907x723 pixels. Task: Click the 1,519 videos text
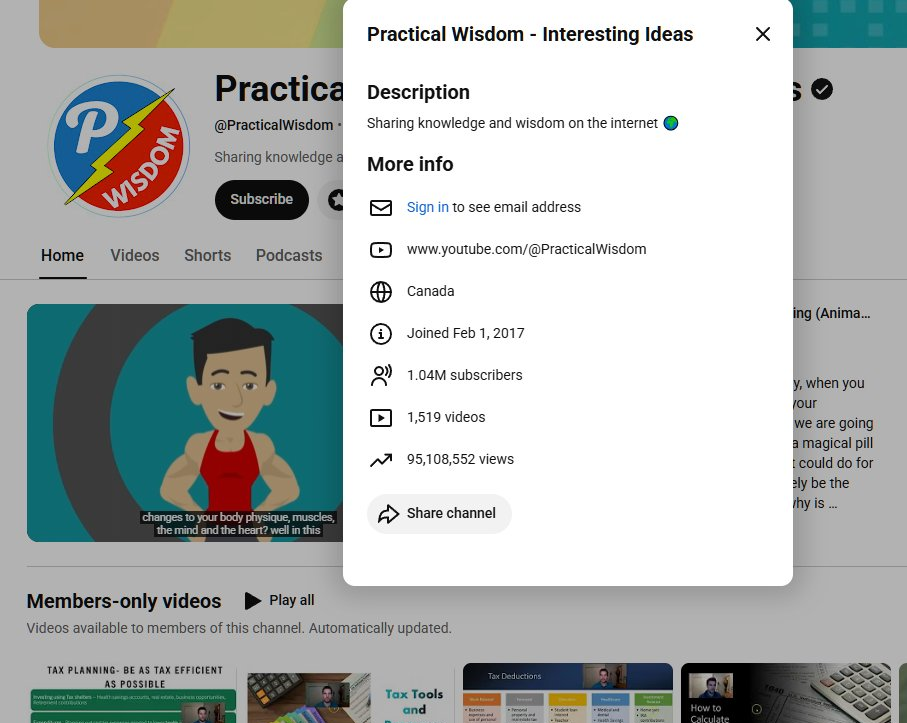tap(446, 417)
